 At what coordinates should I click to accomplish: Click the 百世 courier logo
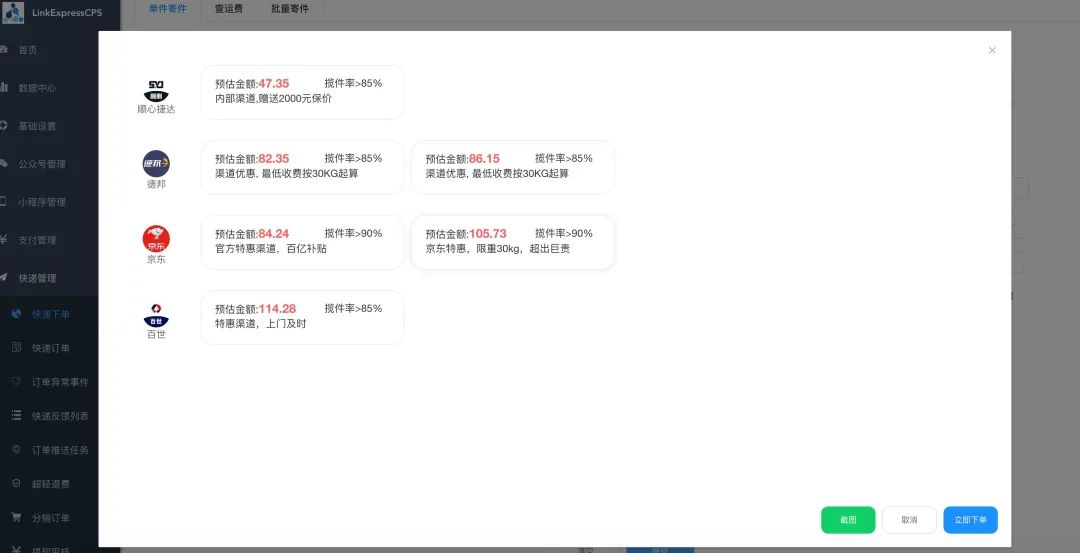pyautogui.click(x=156, y=315)
